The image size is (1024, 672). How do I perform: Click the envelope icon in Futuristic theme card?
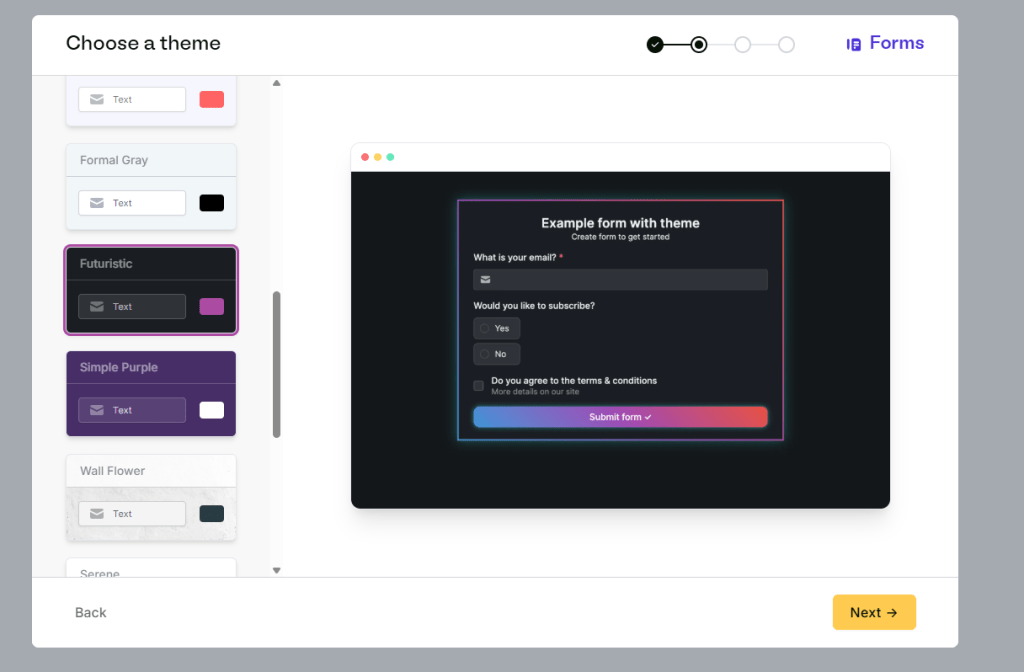[97, 307]
